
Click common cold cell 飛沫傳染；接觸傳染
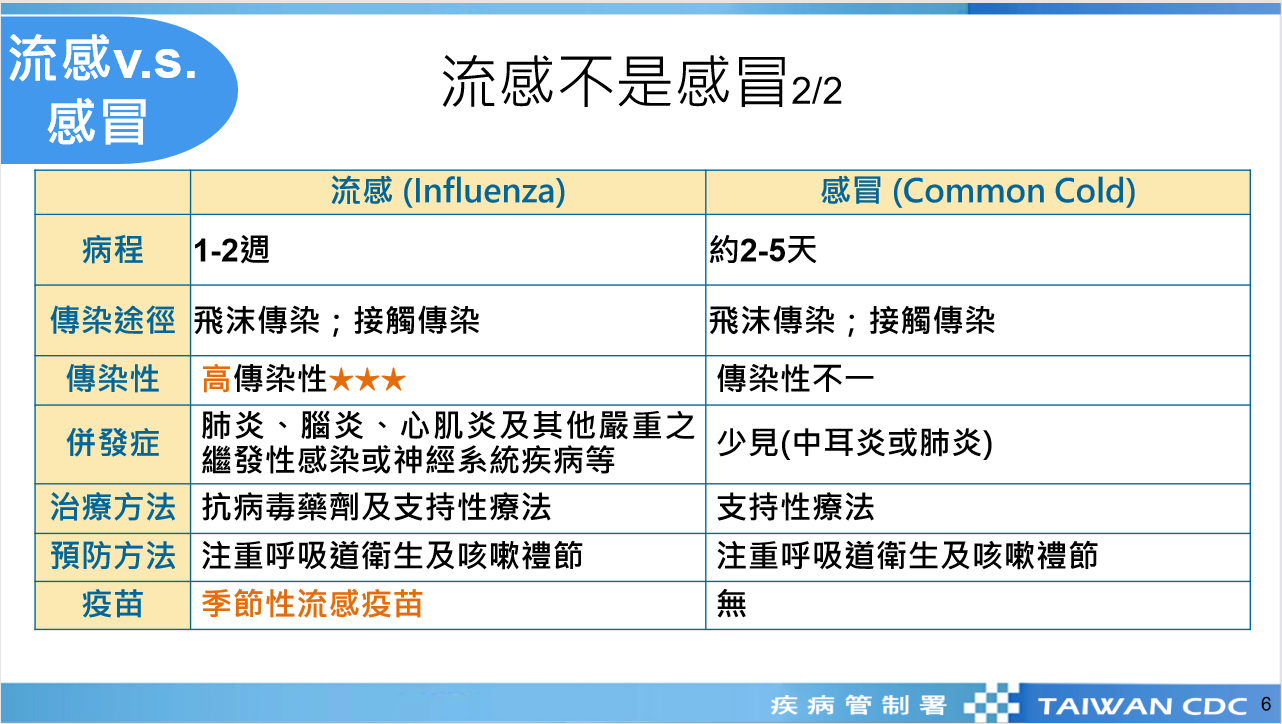pos(978,321)
